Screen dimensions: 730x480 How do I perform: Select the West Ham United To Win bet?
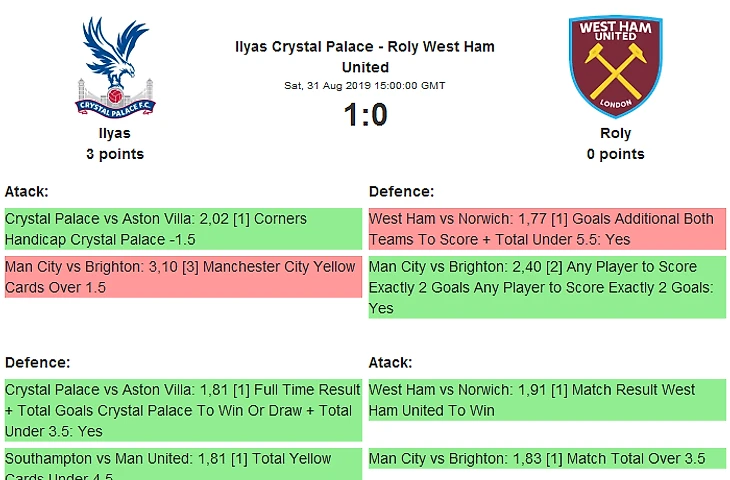(546, 400)
